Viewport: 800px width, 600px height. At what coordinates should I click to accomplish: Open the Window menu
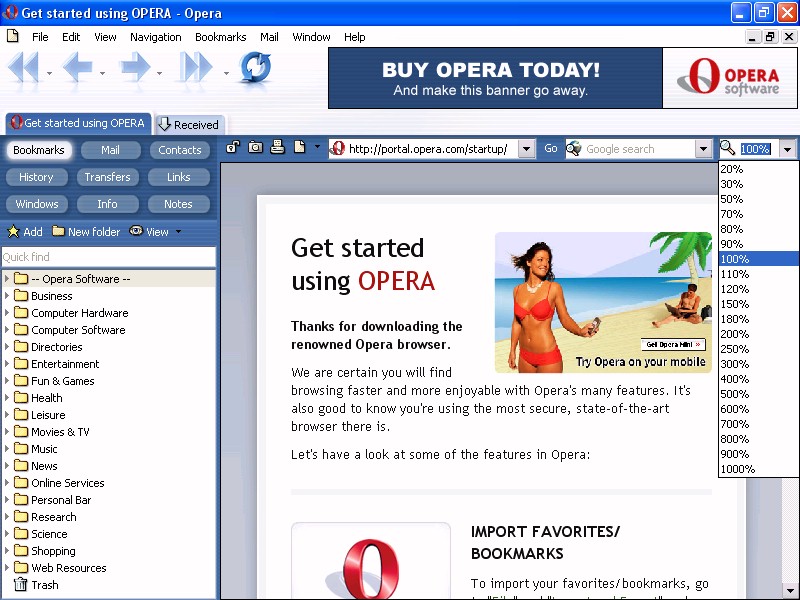pos(311,37)
